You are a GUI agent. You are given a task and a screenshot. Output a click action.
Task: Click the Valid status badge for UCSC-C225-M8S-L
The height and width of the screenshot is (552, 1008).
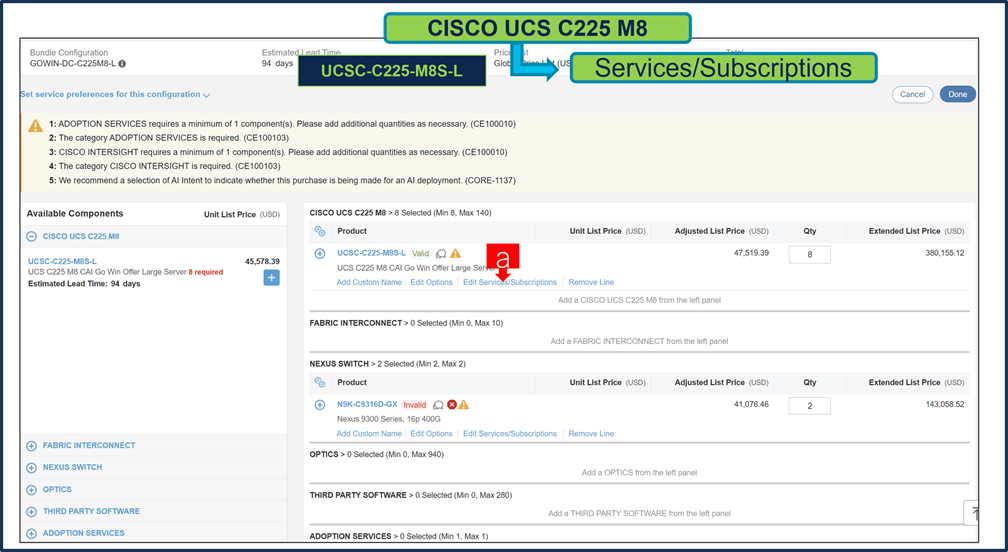(420, 253)
